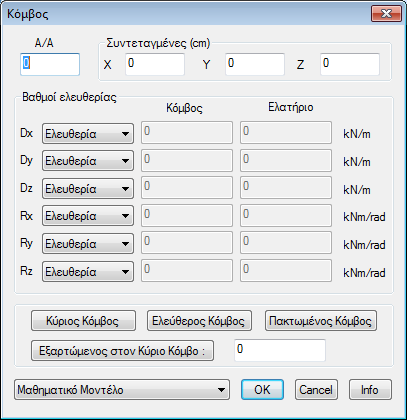The width and height of the screenshot is (407, 420).
Task: Expand the Μαθηματικό Μοντέλο dropdown
Action: coord(122,389)
